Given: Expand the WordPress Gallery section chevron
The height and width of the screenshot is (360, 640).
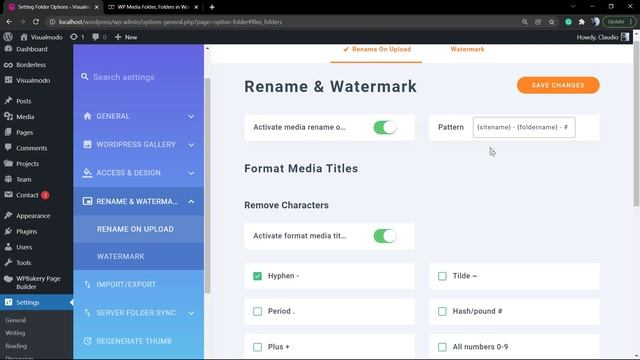Looking at the screenshot, I should point(191,145).
